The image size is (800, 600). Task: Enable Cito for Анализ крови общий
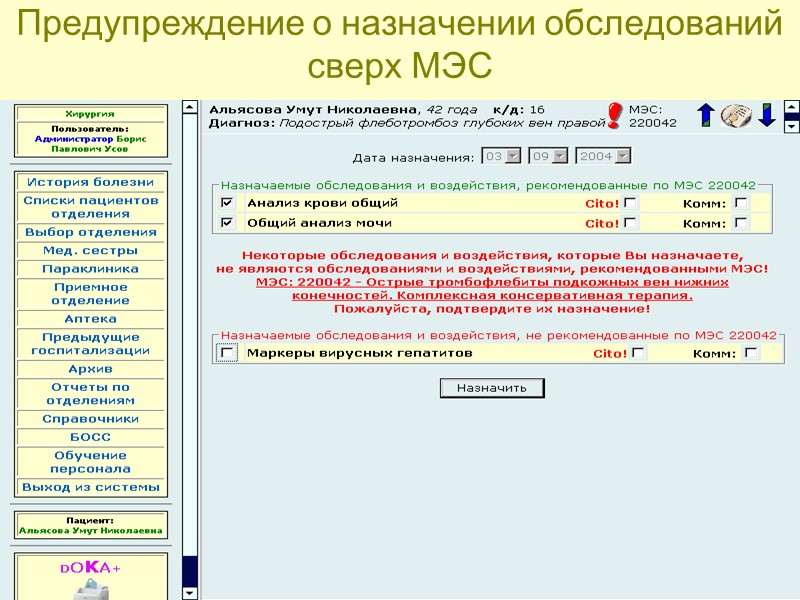point(630,203)
